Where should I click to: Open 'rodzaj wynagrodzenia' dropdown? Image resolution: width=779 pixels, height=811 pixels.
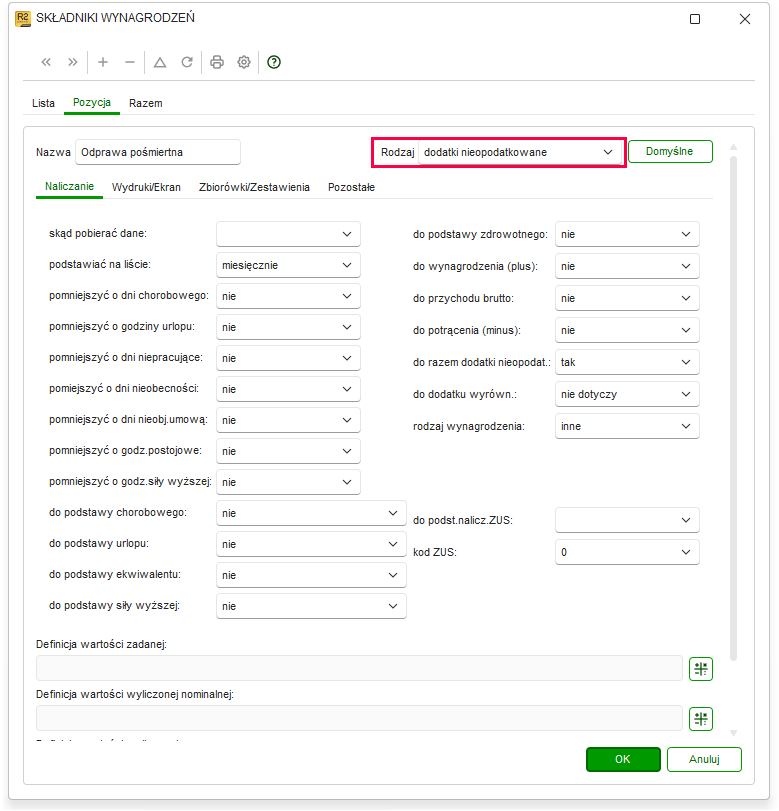[627, 426]
